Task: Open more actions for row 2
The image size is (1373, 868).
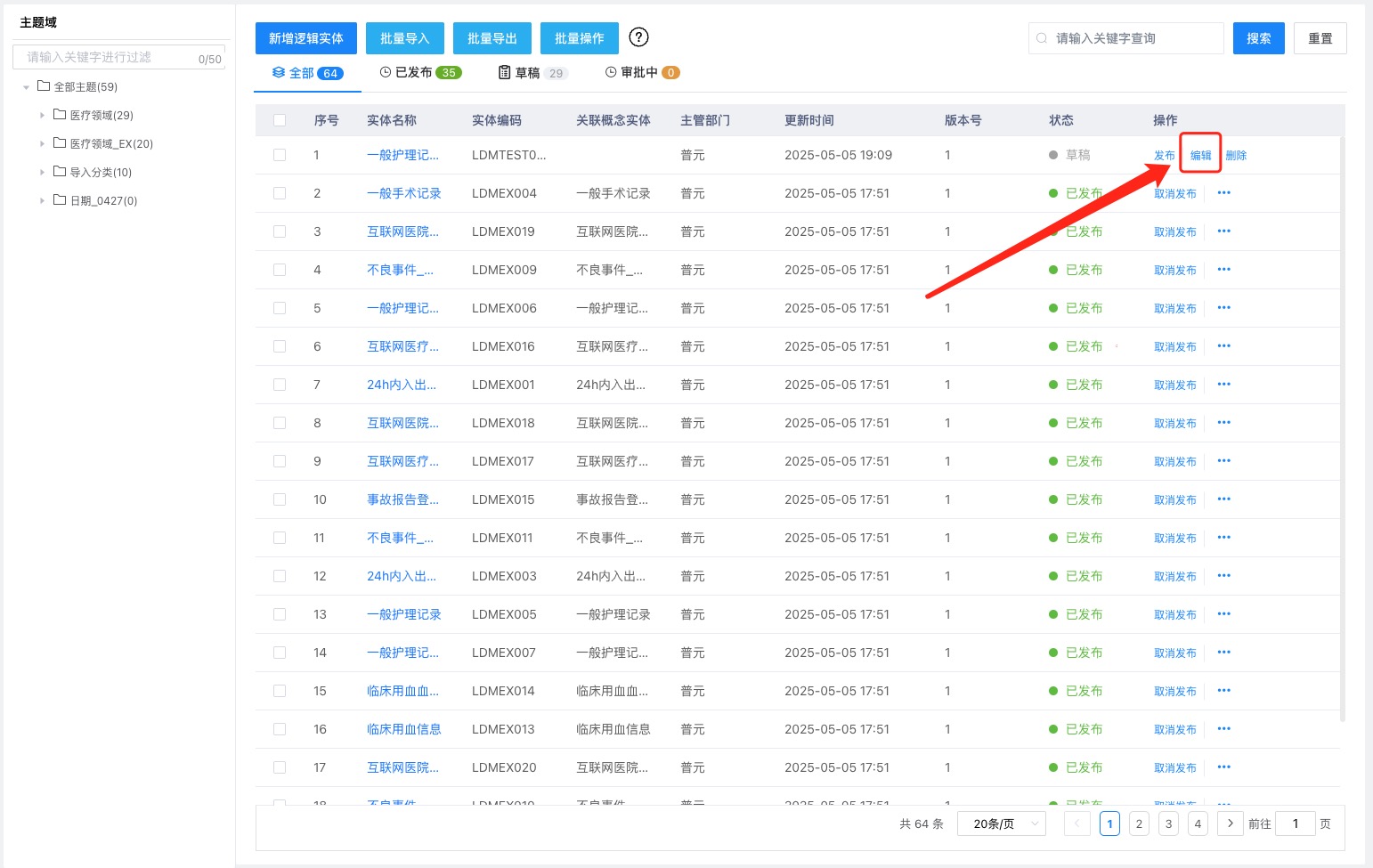Action: pyautogui.click(x=1223, y=193)
